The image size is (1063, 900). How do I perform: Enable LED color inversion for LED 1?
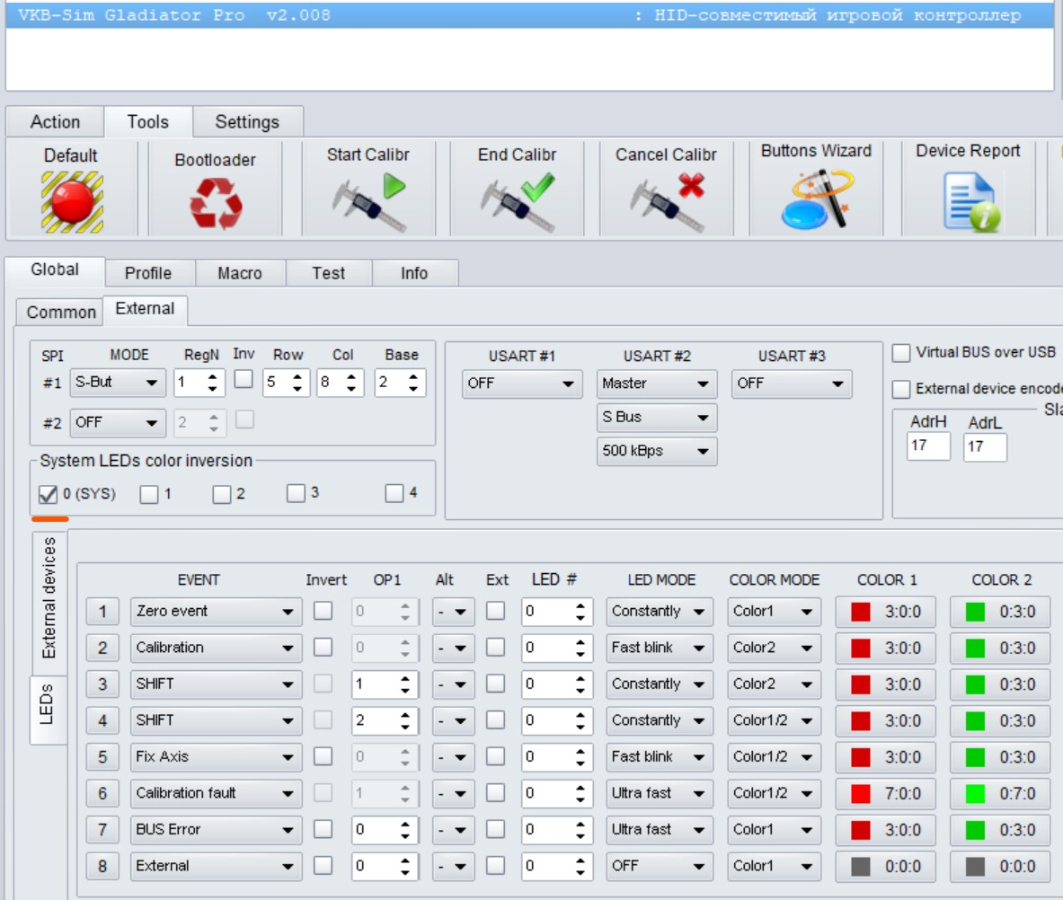point(148,494)
